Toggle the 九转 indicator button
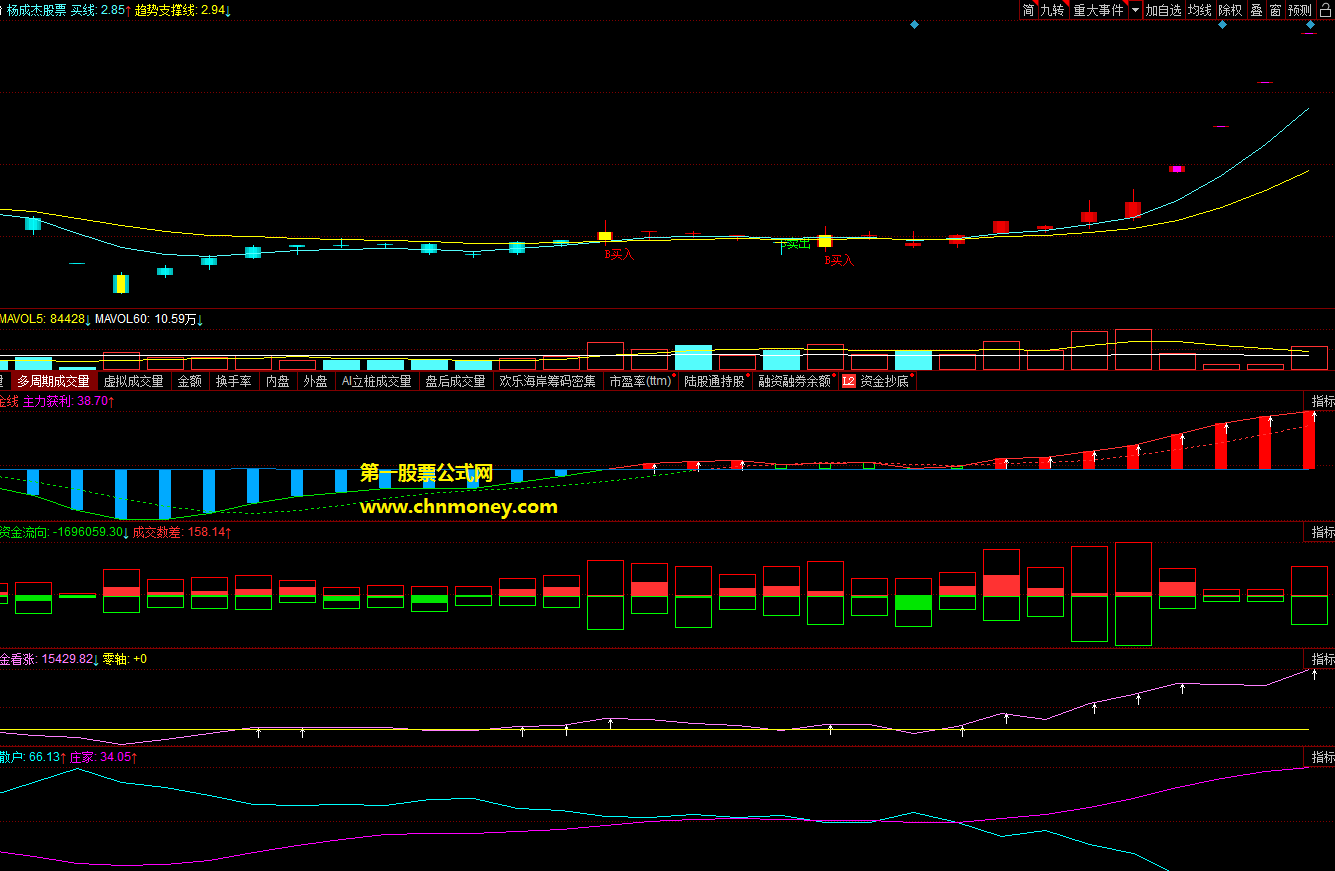 (1052, 10)
